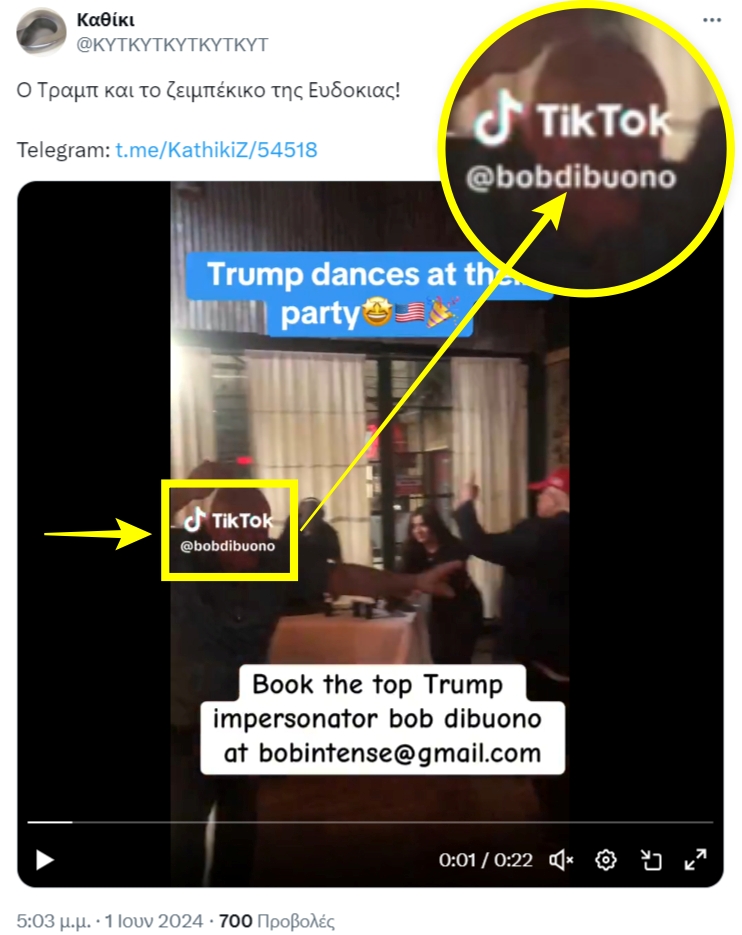Click the TikTok logo watermark in video

[228, 520]
